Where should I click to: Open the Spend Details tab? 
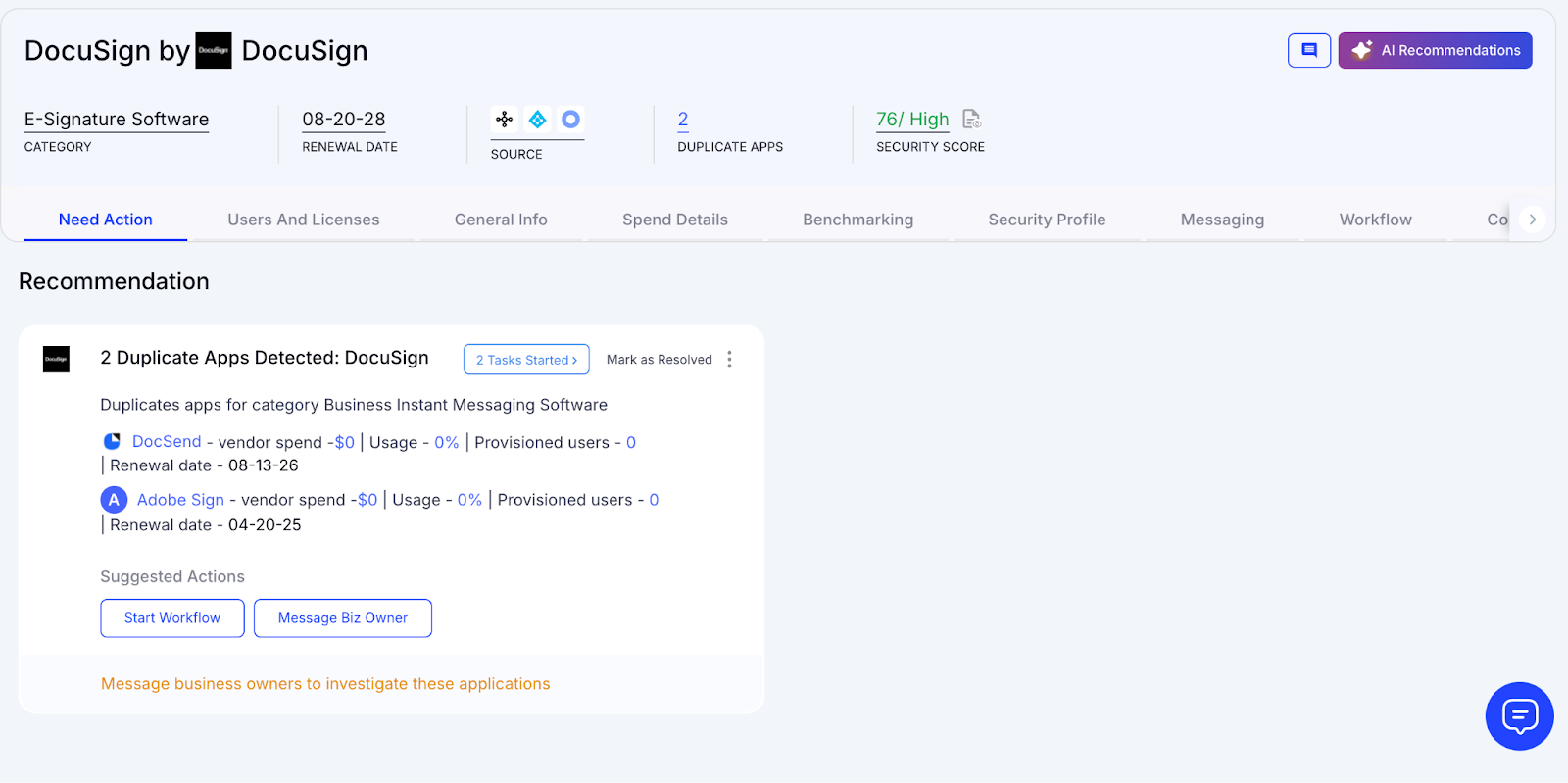coord(675,220)
